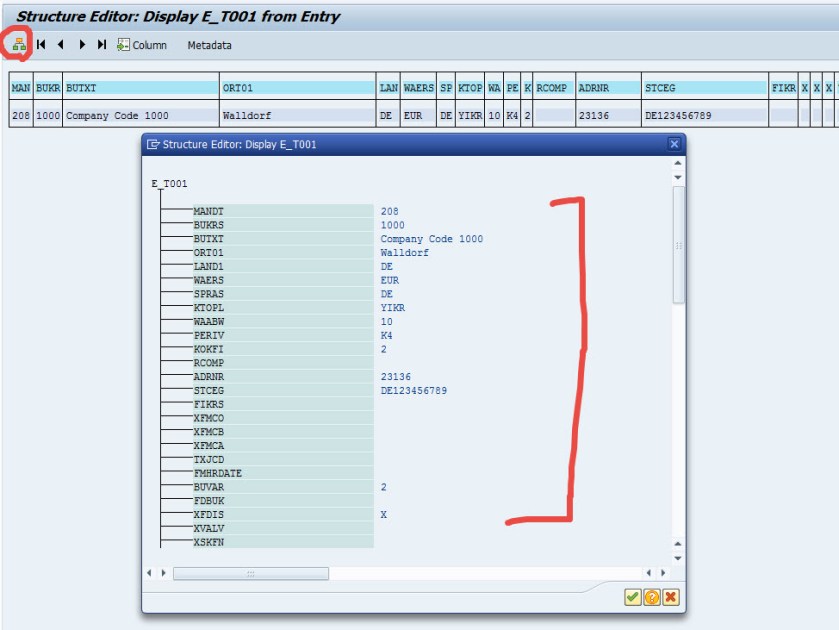This screenshot has width=839, height=630.
Task: Click the scroll-left arrow at right end
Action: point(649,573)
